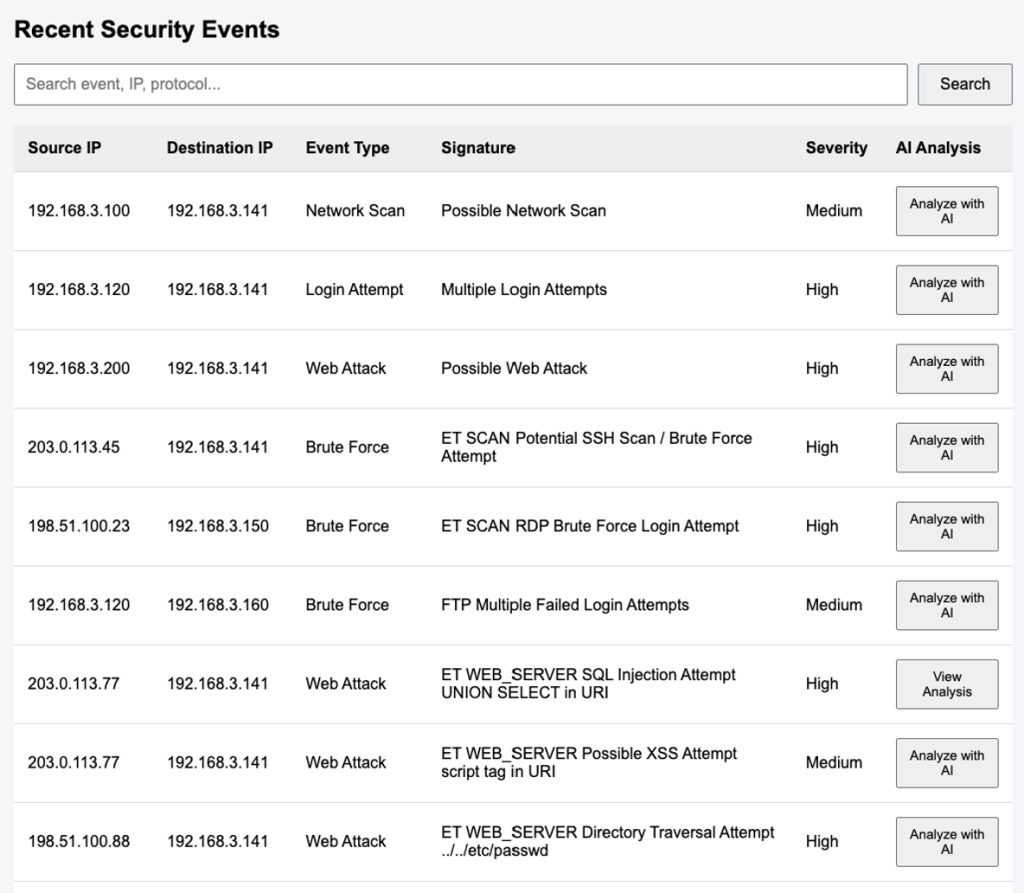Analyze the Possible Web Attack row with AI
The width and height of the screenshot is (1024, 893).
click(x=946, y=368)
